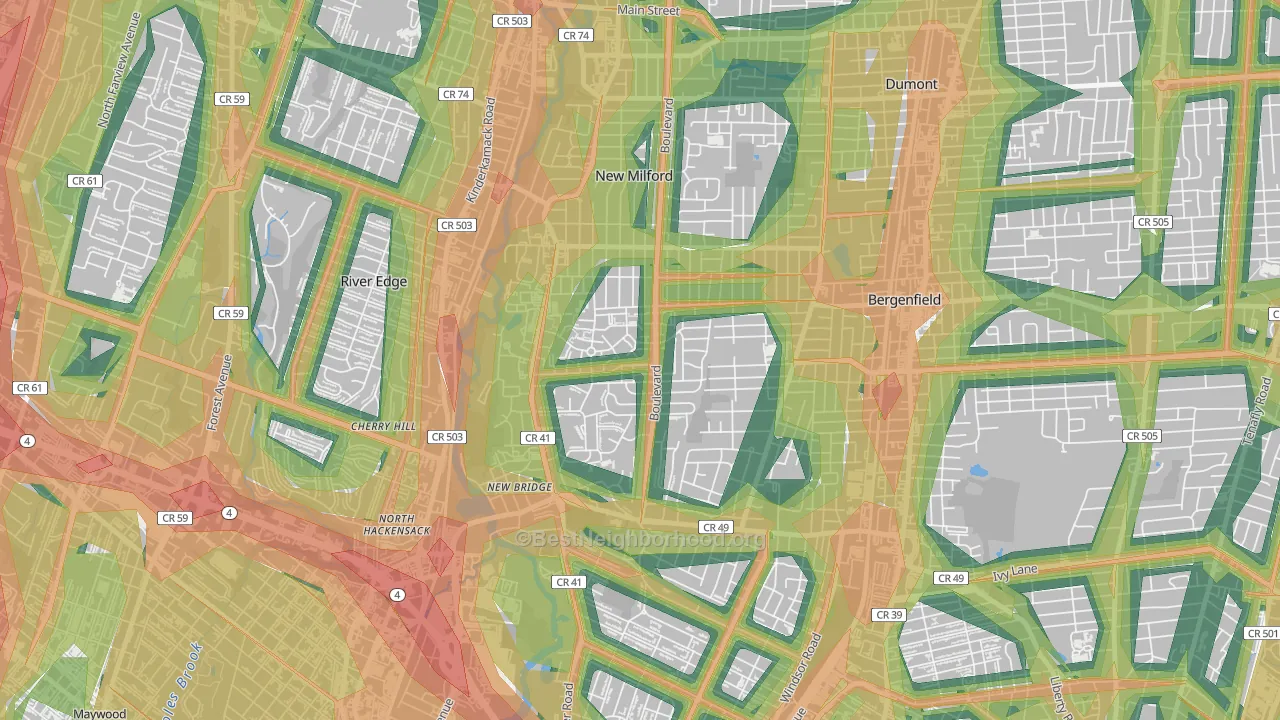This screenshot has width=1280, height=720.
Task: Click the CR 59 shield left of River Edge
Action: pyautogui.click(x=230, y=313)
